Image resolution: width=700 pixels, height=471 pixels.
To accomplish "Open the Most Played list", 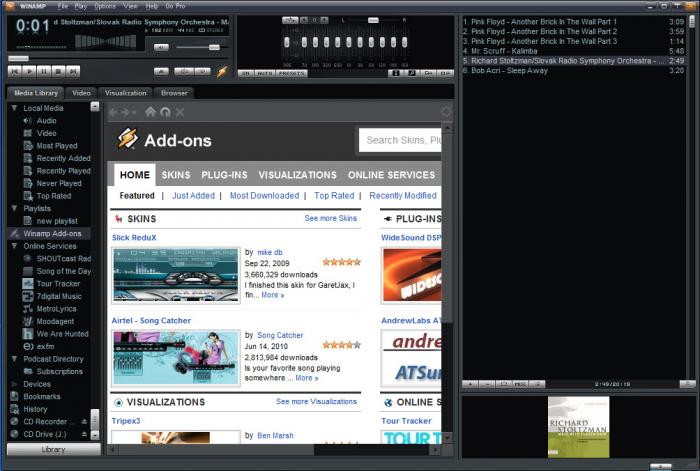I will [x=57, y=146].
